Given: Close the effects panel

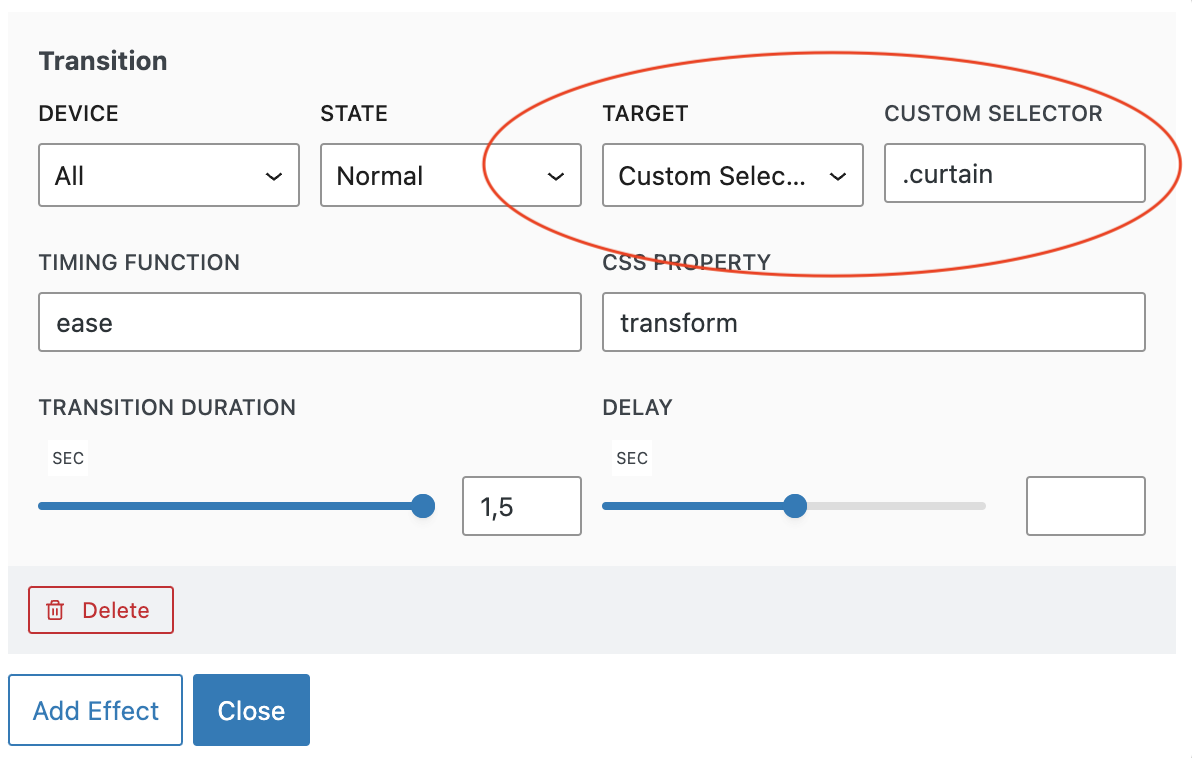Looking at the screenshot, I should pyautogui.click(x=251, y=711).
